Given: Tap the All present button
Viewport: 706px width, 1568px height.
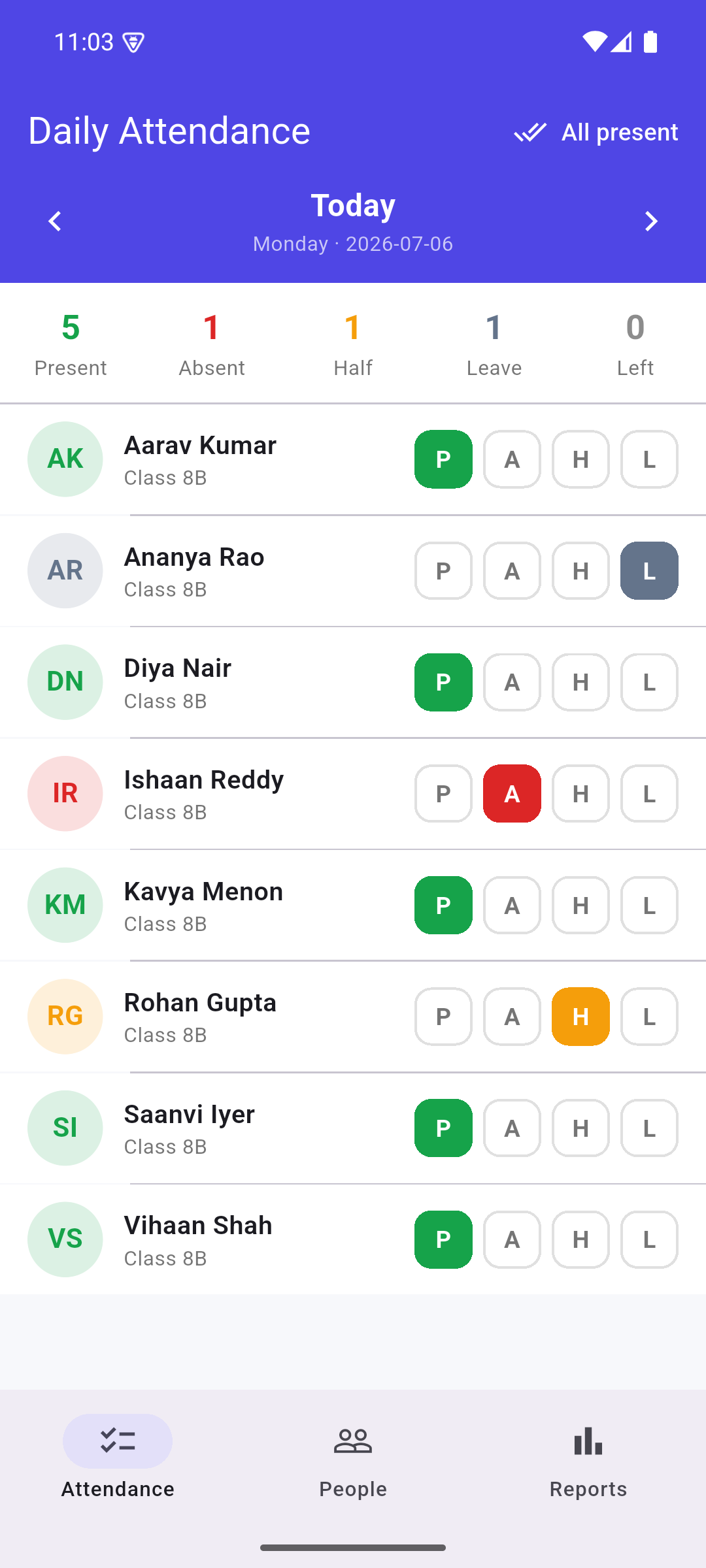Looking at the screenshot, I should (x=596, y=132).
